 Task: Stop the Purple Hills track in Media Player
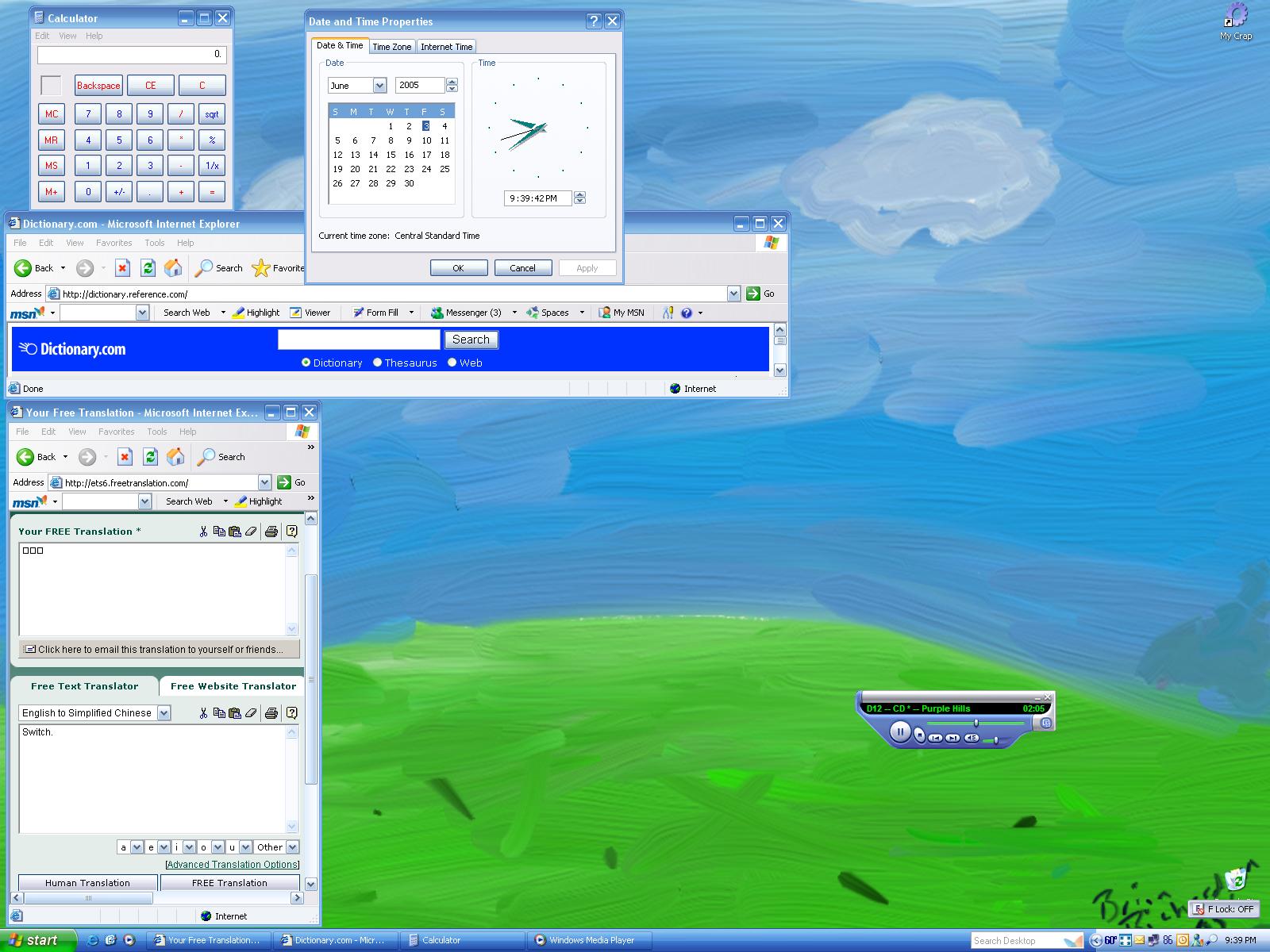tap(920, 735)
